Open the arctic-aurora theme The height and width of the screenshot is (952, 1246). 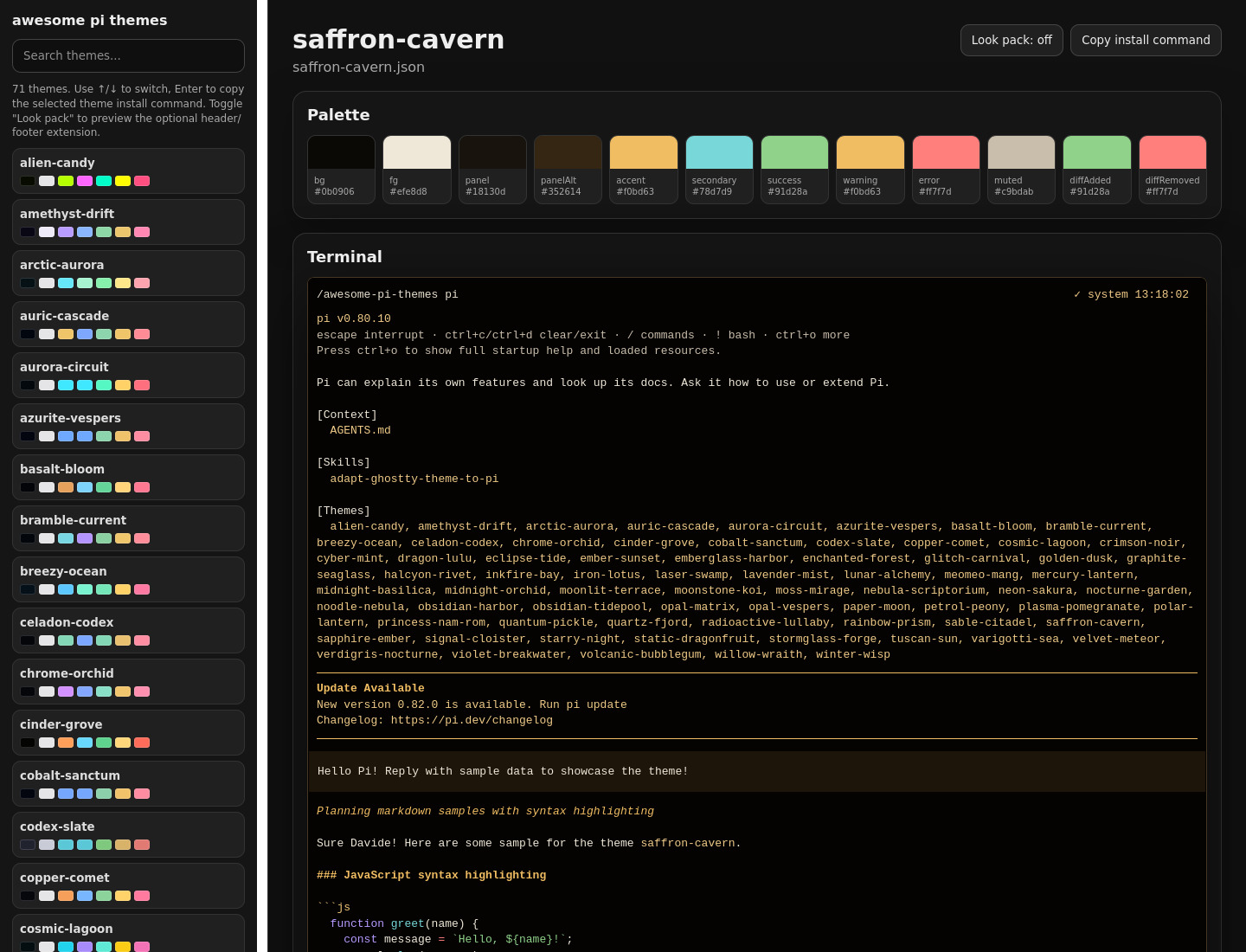128,273
